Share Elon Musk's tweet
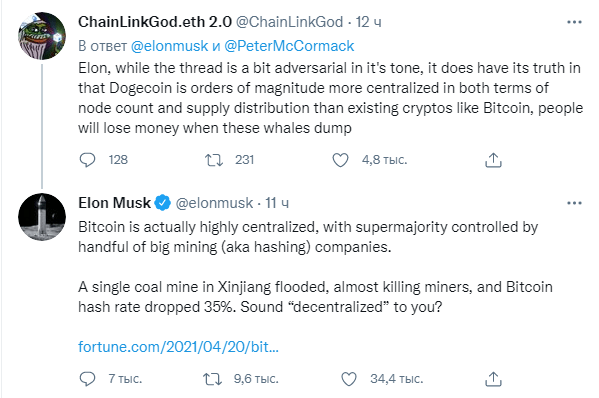599x398 pixels. [493, 379]
